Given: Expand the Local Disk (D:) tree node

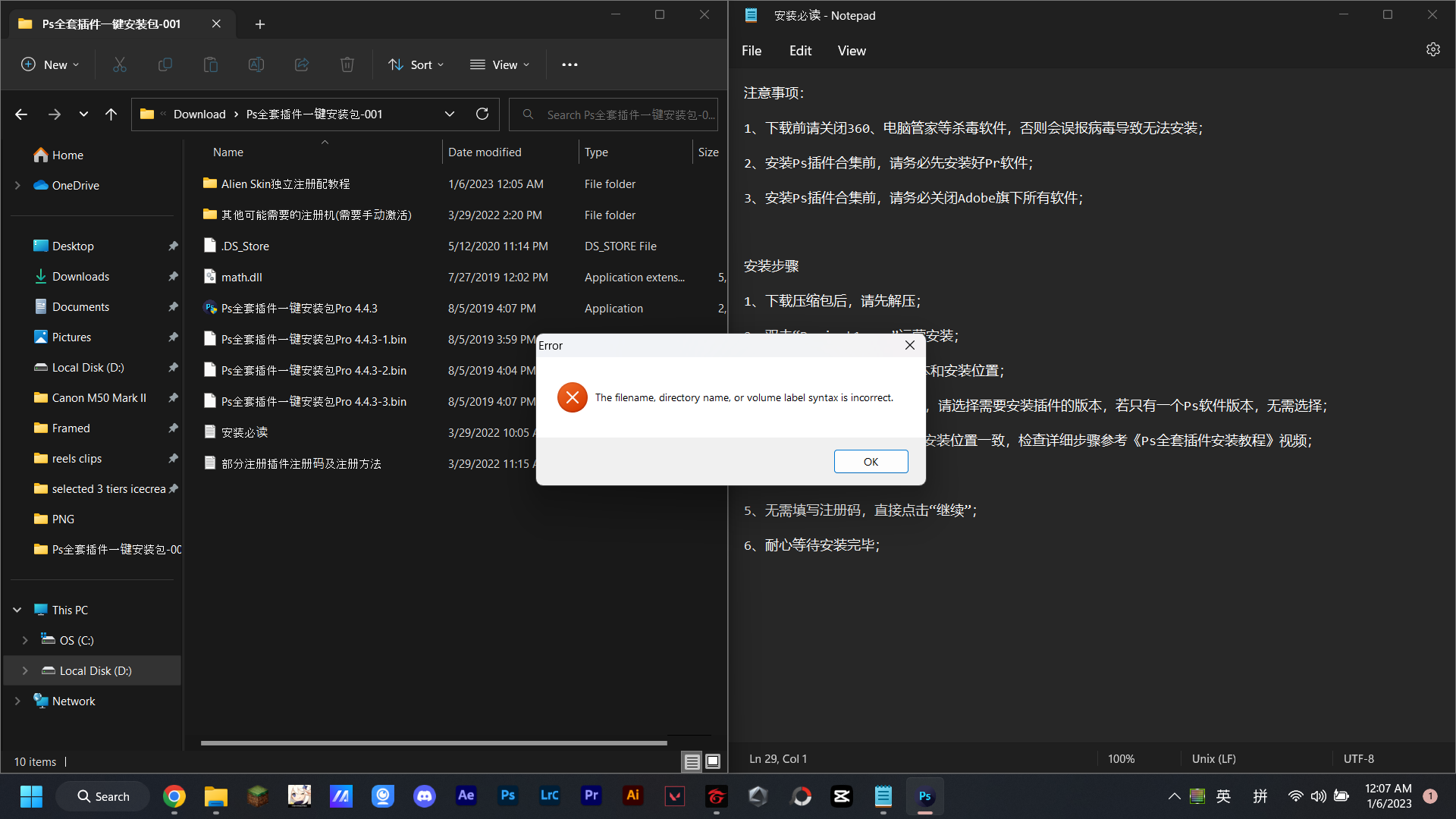Looking at the screenshot, I should point(25,670).
